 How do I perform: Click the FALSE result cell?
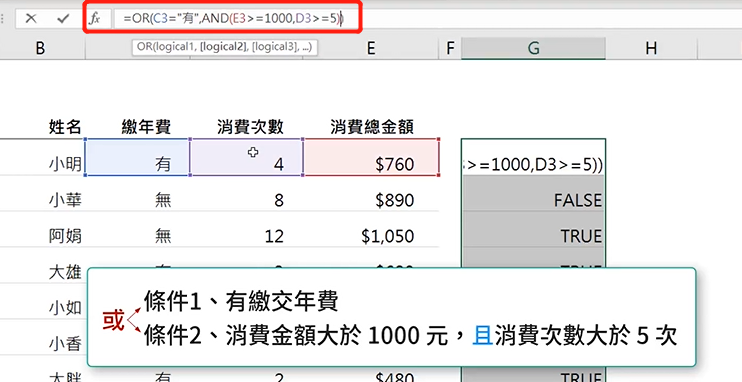tap(533, 194)
